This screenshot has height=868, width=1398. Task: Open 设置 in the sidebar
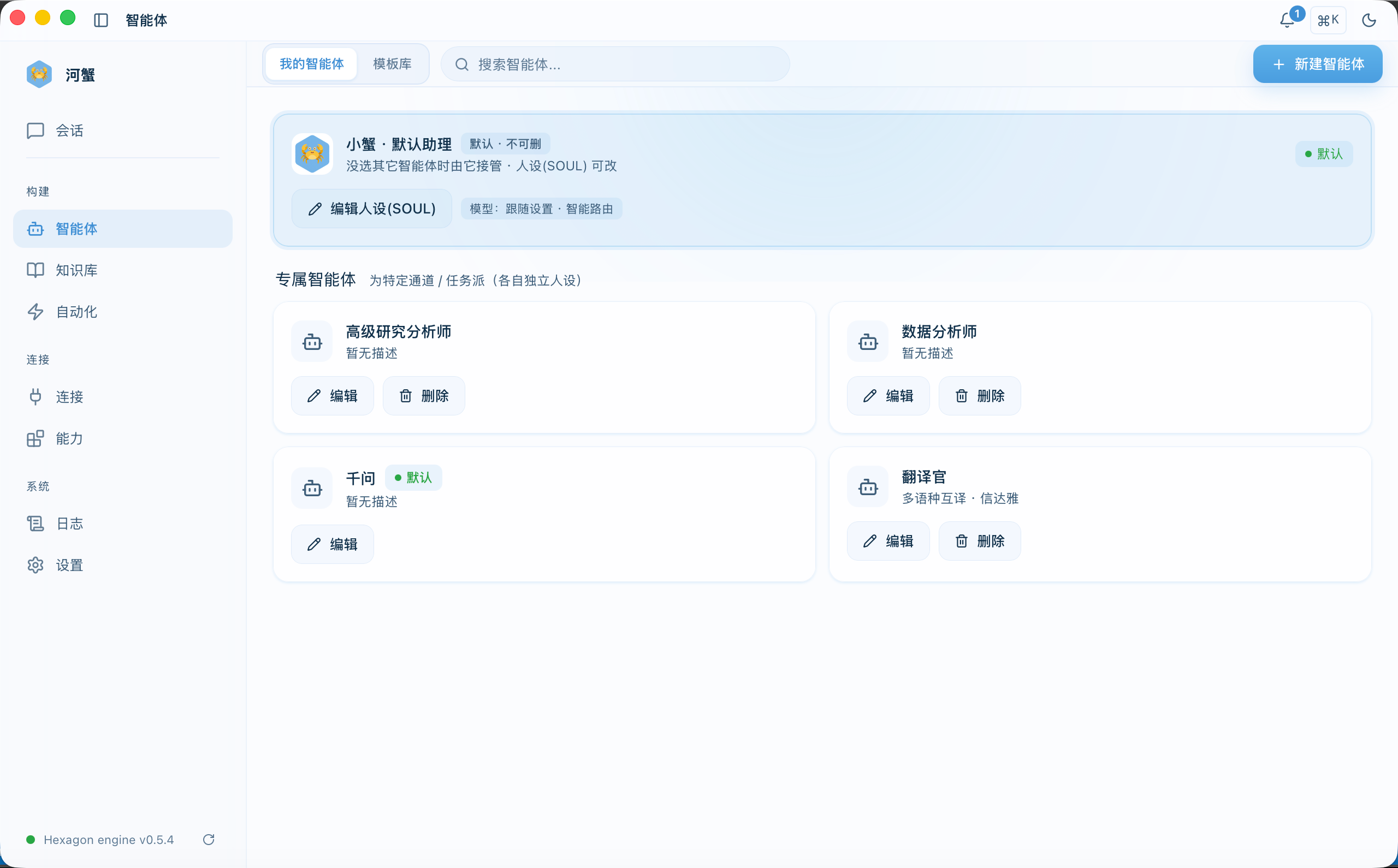pos(122,565)
